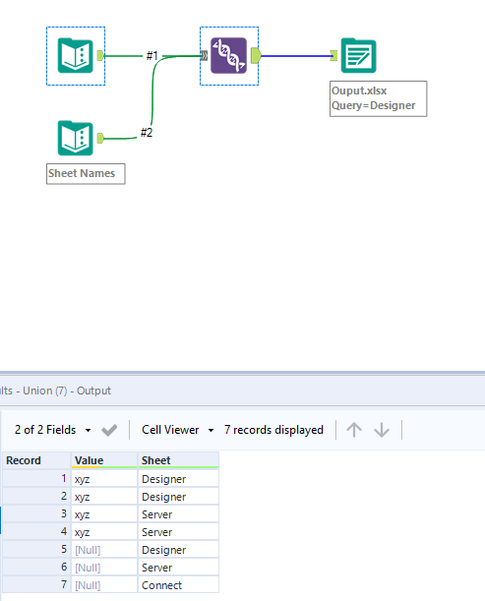Select the #1 connection label

pyautogui.click(x=152, y=56)
